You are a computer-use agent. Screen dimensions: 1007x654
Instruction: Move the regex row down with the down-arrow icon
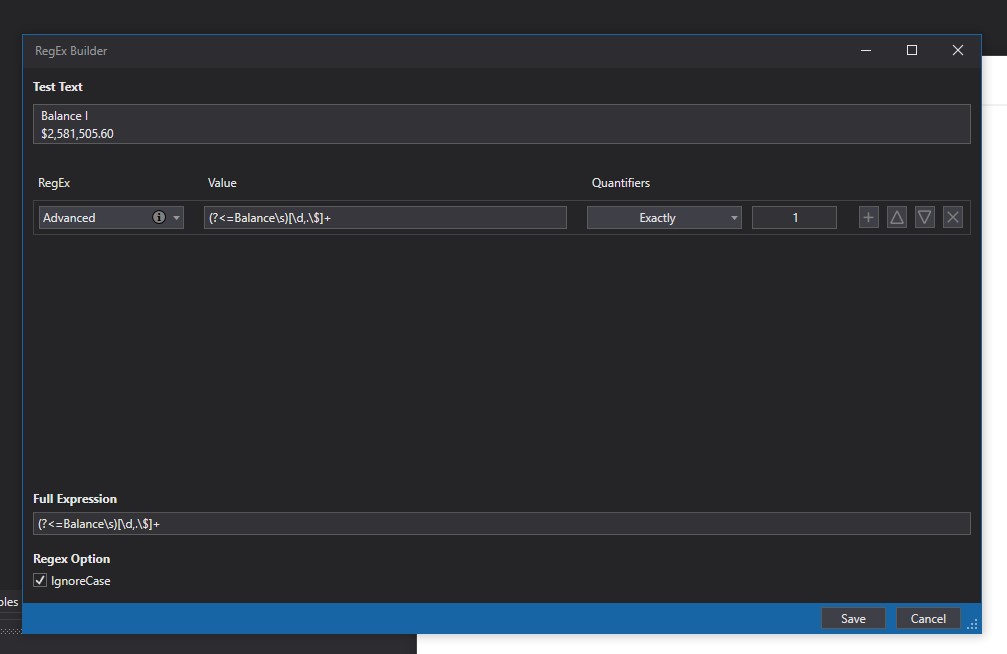pyautogui.click(x=924, y=217)
